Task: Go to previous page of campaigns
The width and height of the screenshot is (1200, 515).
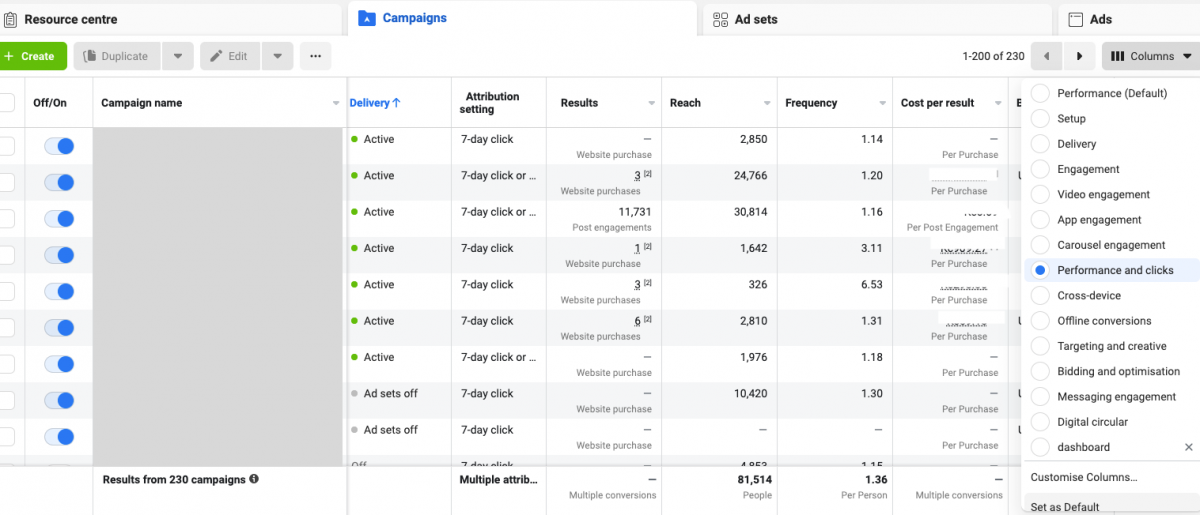Action: 1046,56
